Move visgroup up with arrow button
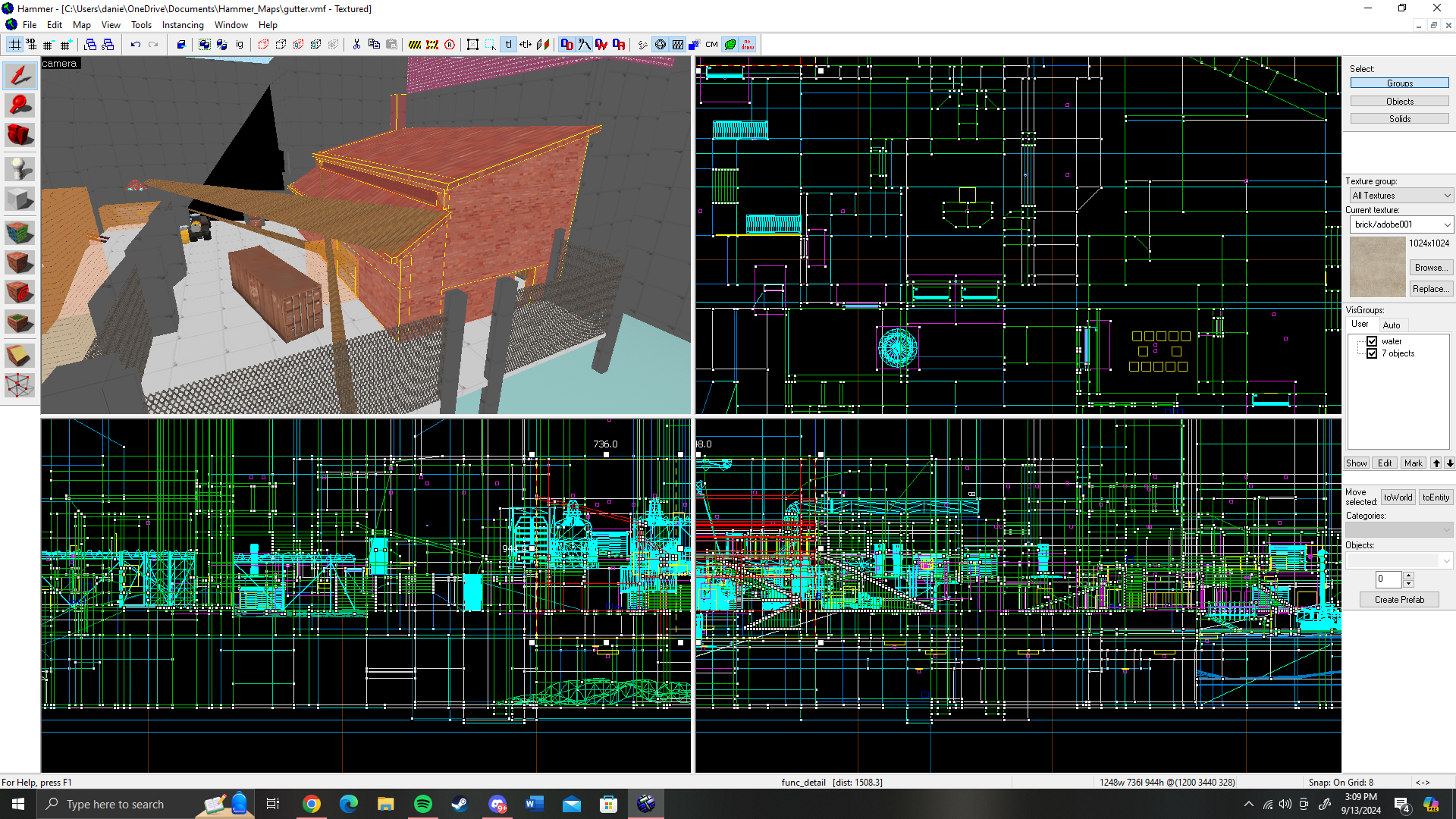 [1436, 463]
